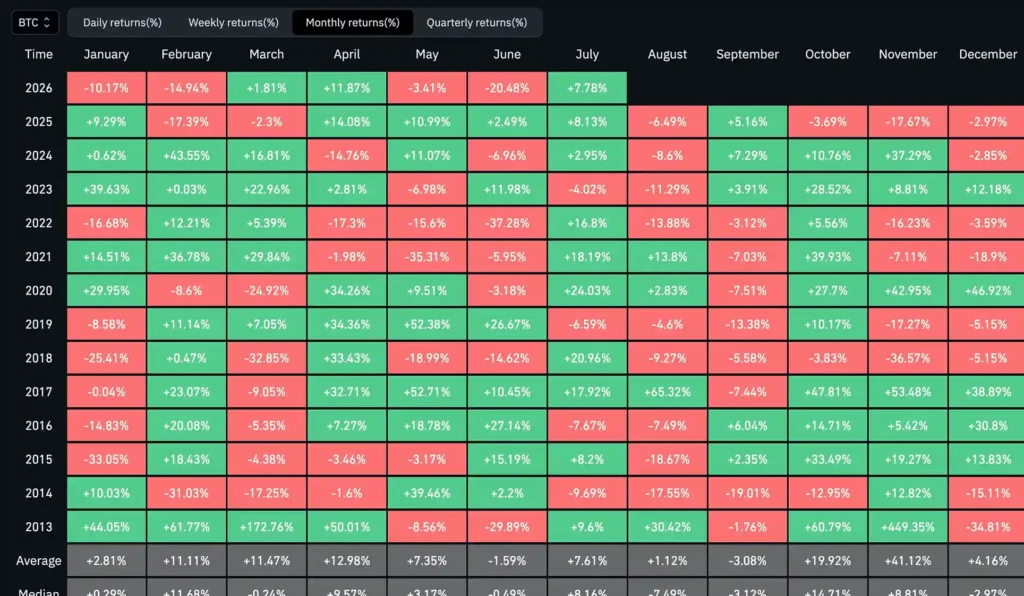Image resolution: width=1024 pixels, height=596 pixels.
Task: Click the November column header
Action: point(908,54)
